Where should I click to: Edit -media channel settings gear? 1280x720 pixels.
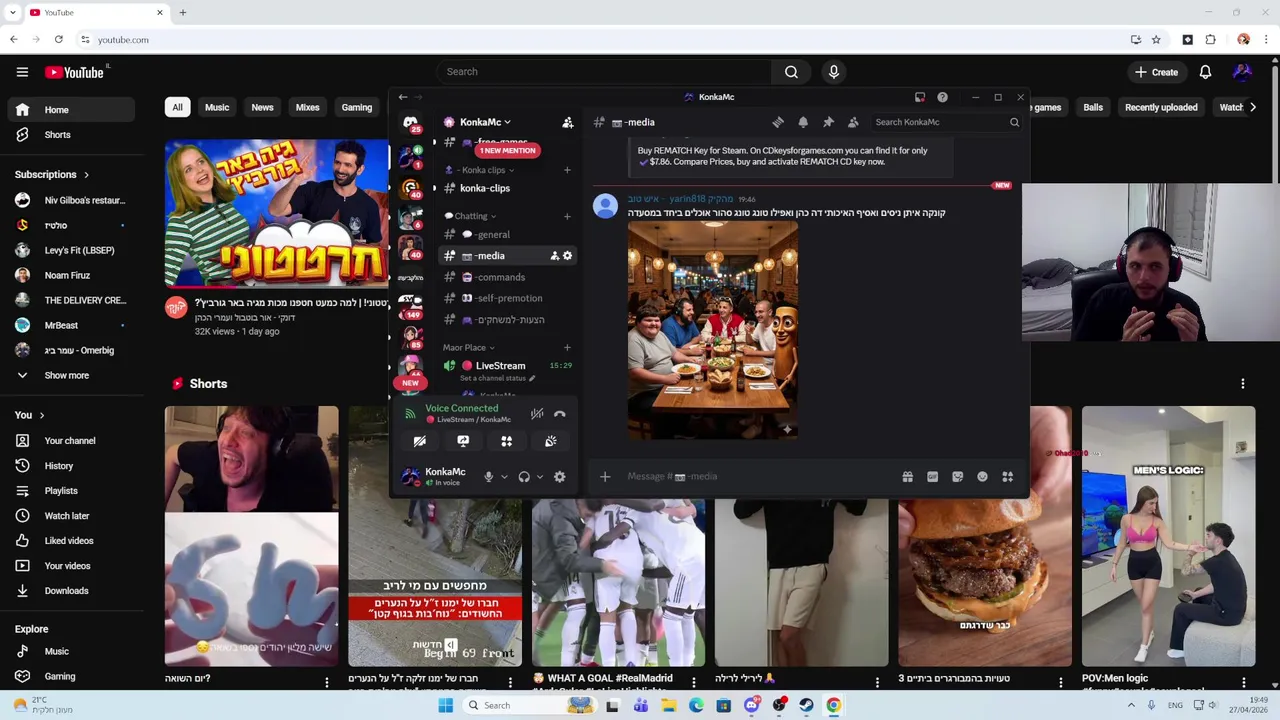click(x=568, y=256)
